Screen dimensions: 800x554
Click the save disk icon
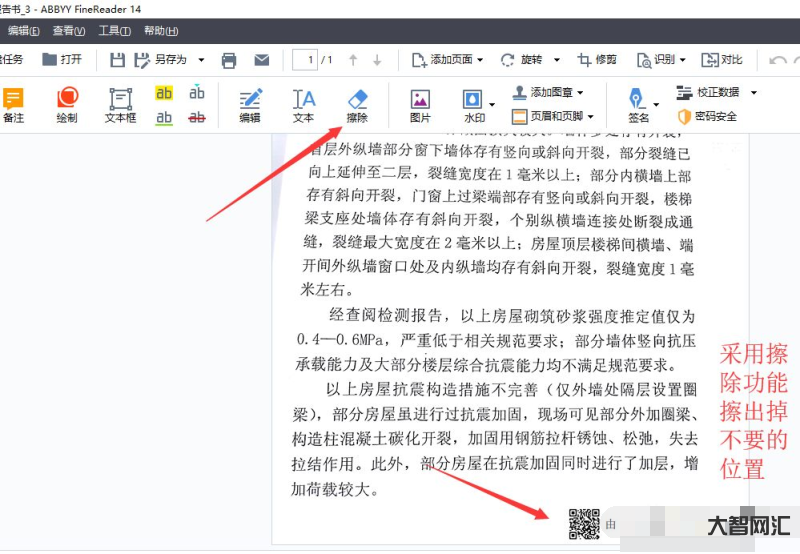118,60
